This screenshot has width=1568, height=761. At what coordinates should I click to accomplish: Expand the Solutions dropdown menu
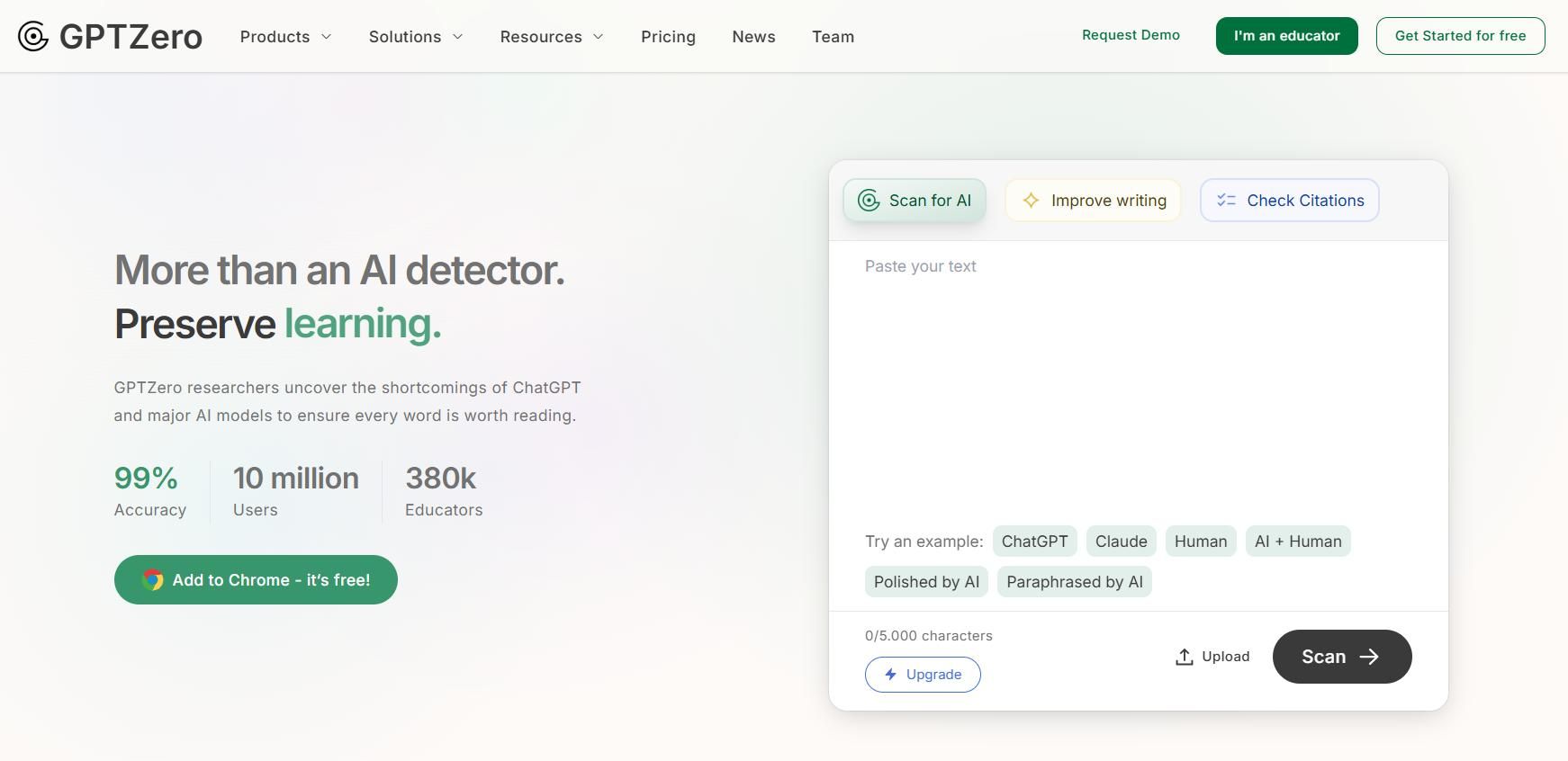pos(416,37)
